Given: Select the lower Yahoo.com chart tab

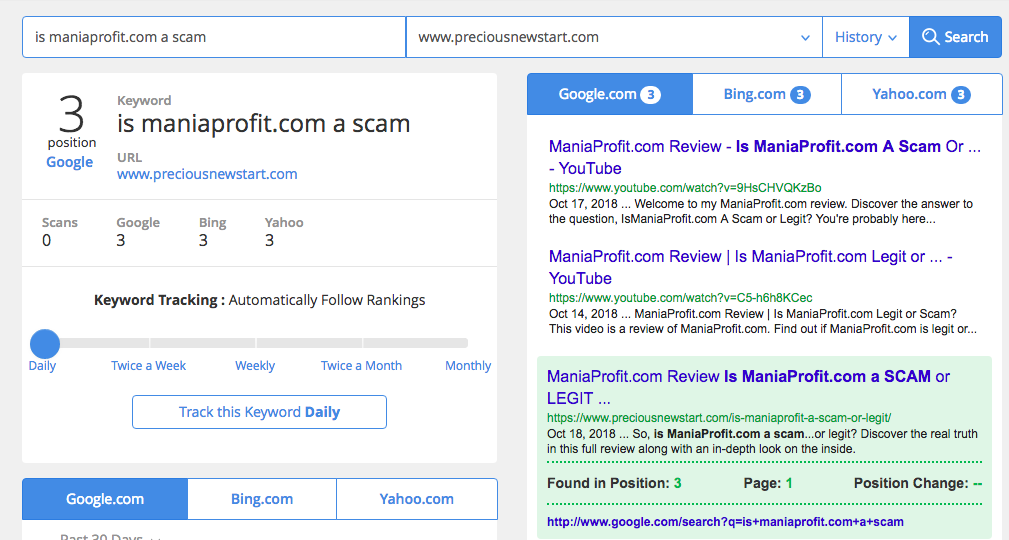Looking at the screenshot, I should [x=416, y=499].
